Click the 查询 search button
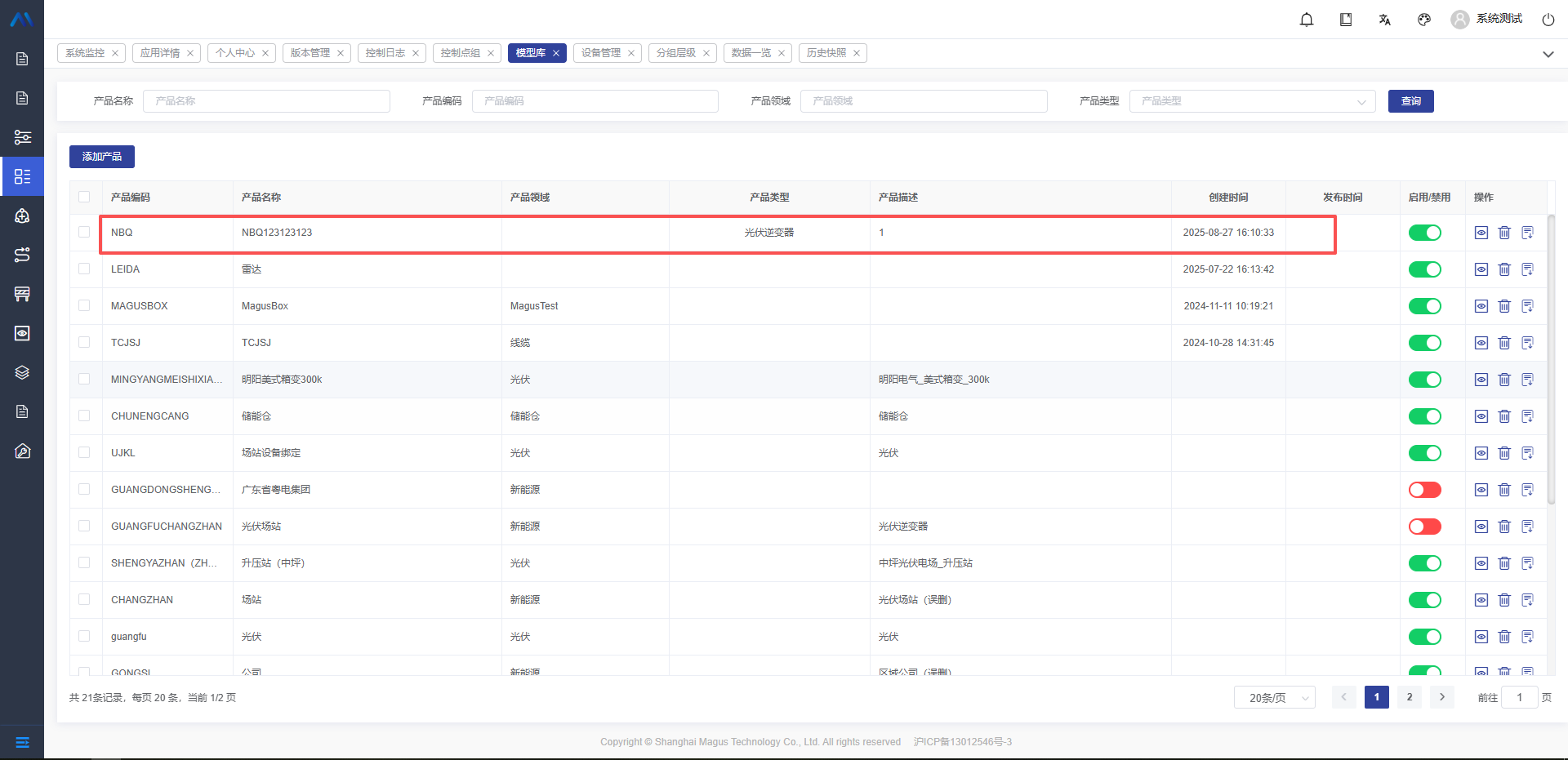This screenshot has width=1568, height=760. (1410, 101)
